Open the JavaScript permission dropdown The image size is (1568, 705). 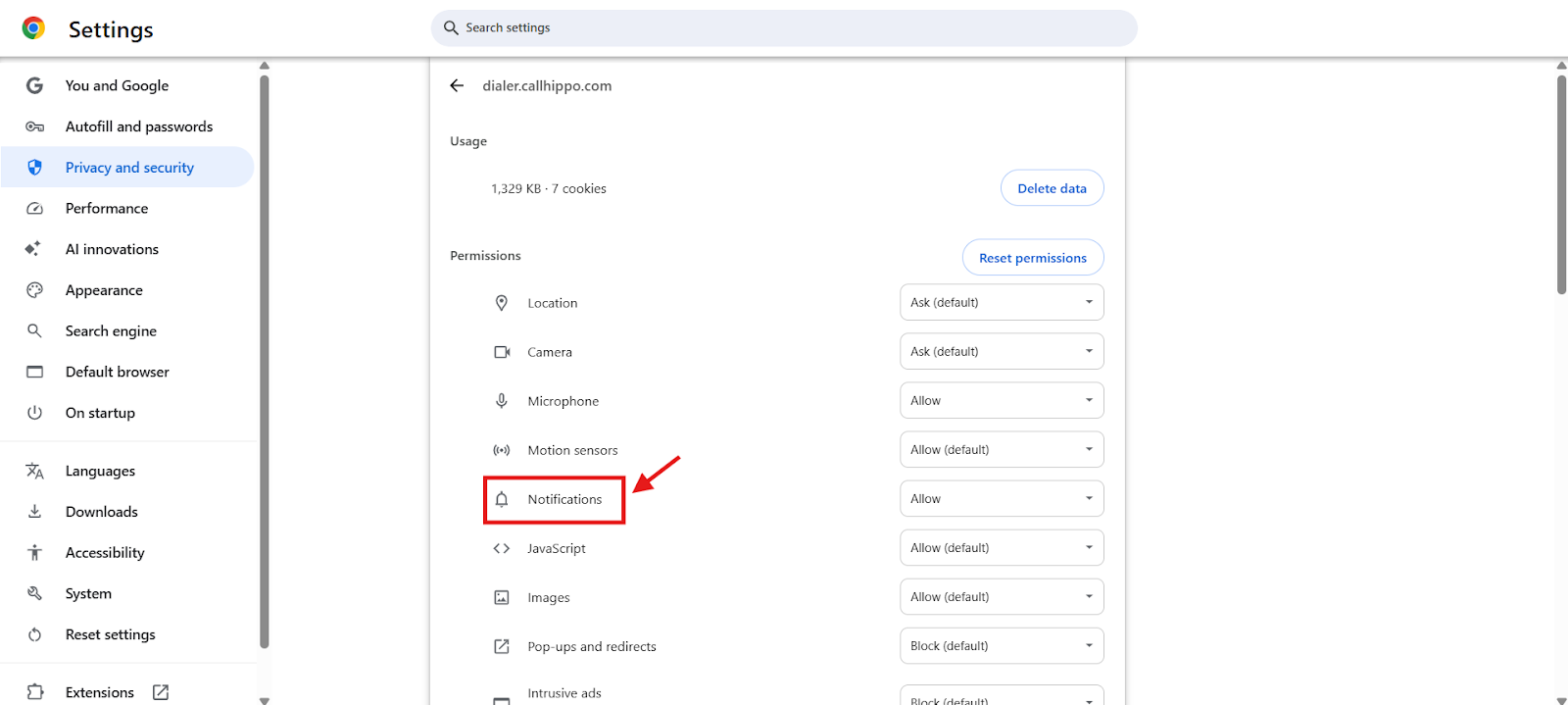tap(1002, 547)
